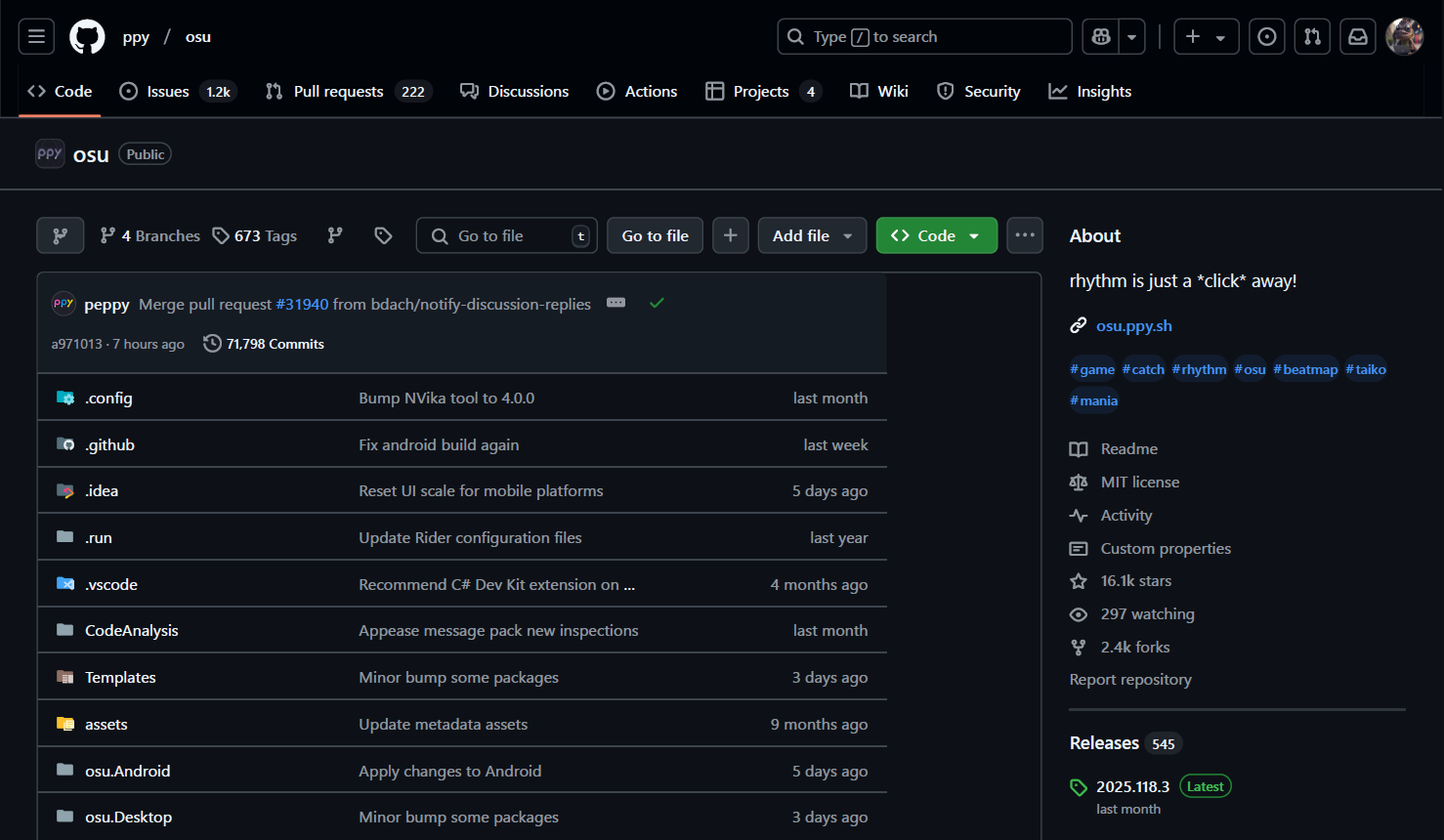Screen dimensions: 1444x840
Task: Open the notifications inbox
Action: (x=1358, y=37)
